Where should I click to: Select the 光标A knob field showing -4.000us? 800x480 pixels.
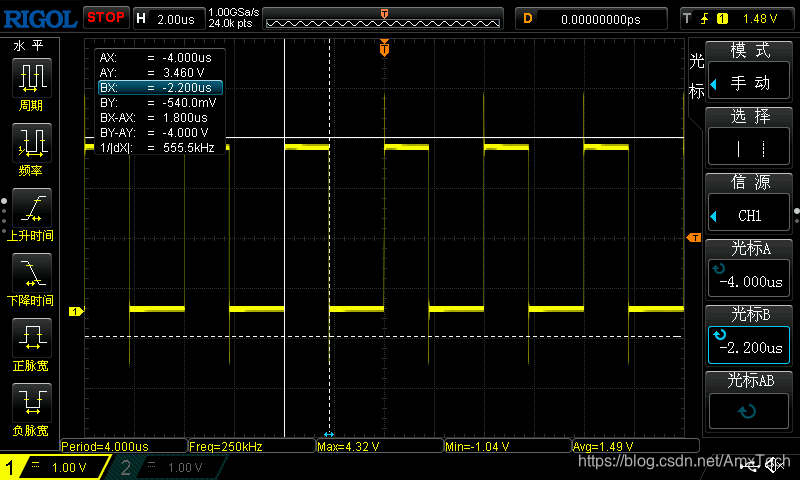(x=749, y=278)
